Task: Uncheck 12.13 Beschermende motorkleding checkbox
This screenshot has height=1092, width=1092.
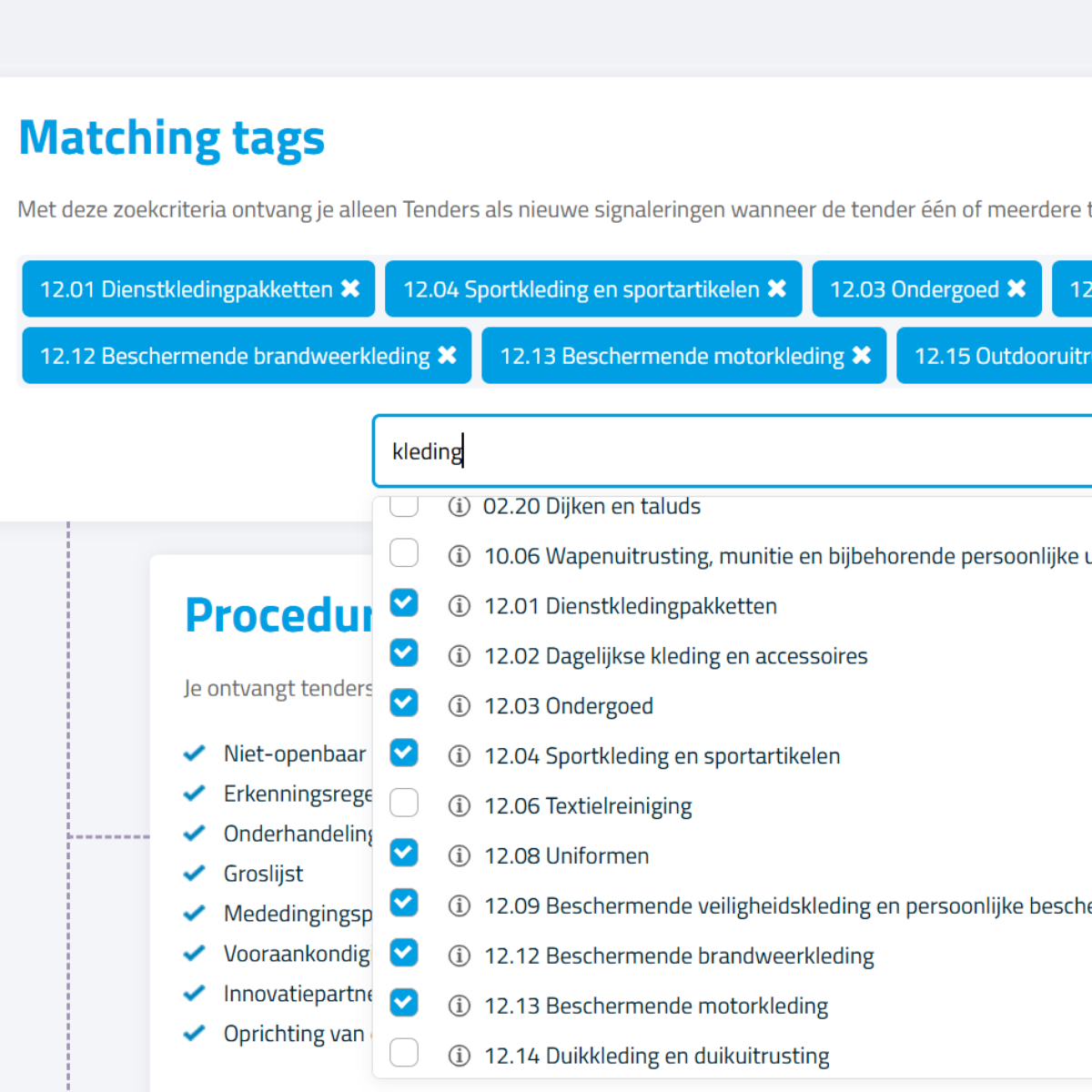Action: [x=404, y=1003]
